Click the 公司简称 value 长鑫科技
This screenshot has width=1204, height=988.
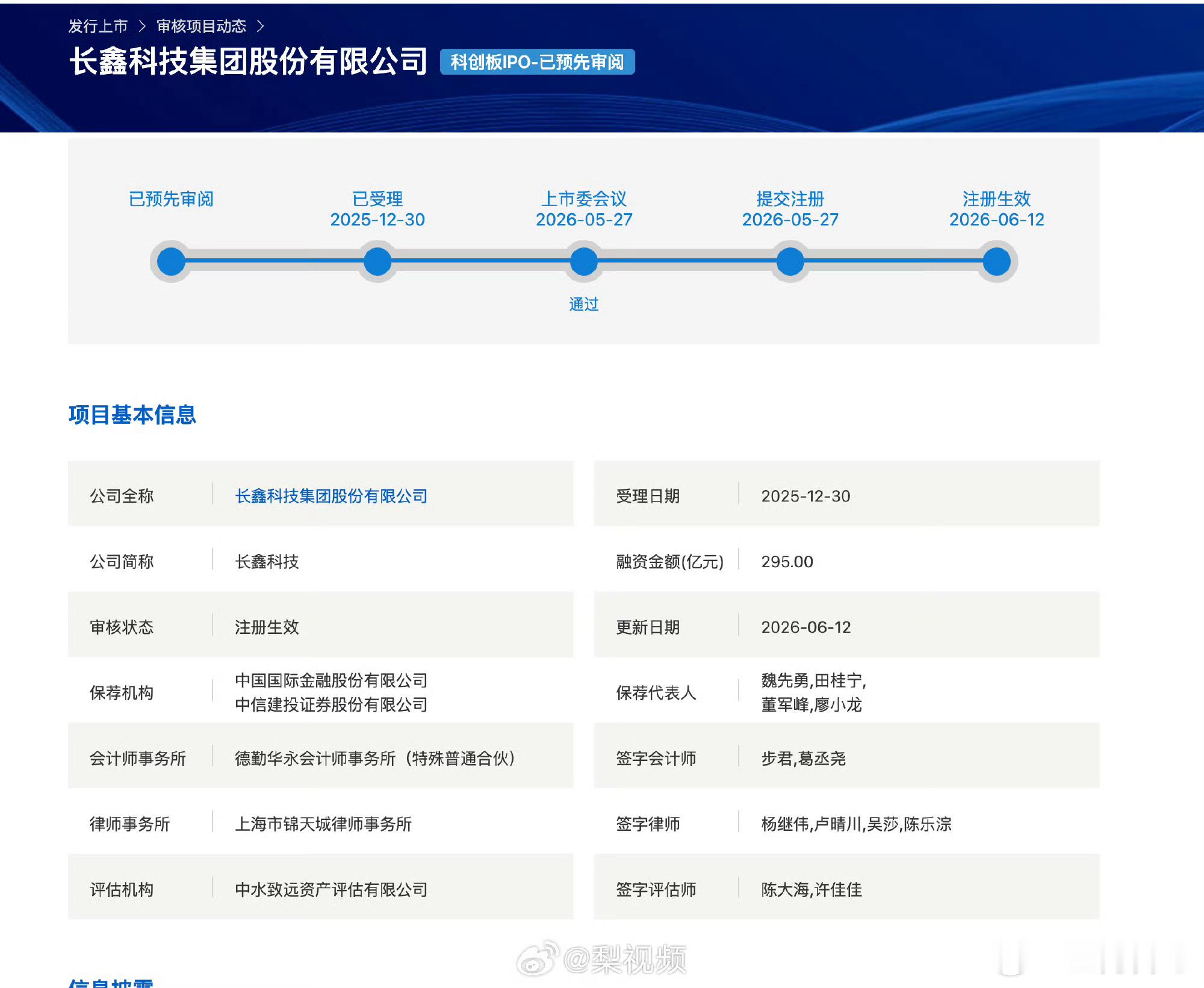pyautogui.click(x=267, y=562)
